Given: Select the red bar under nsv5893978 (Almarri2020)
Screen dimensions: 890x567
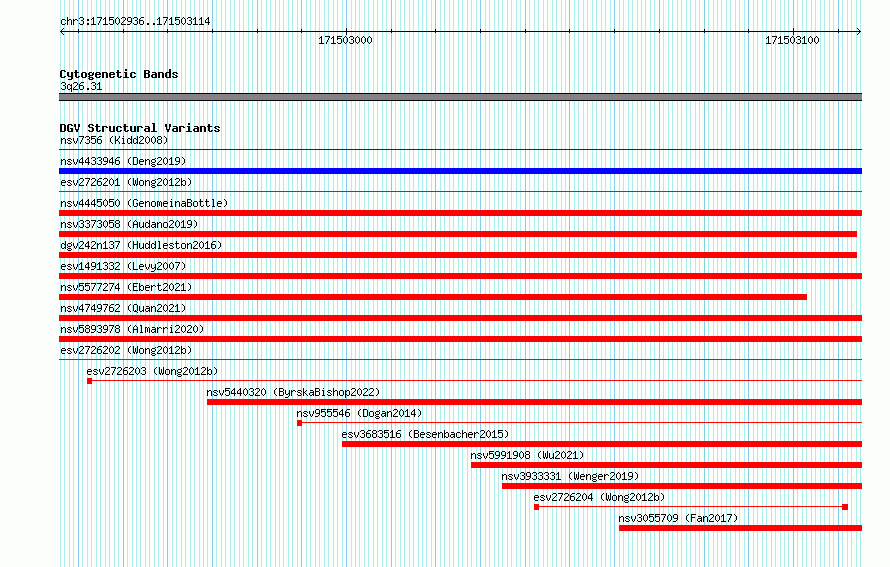Looking at the screenshot, I should [460, 339].
